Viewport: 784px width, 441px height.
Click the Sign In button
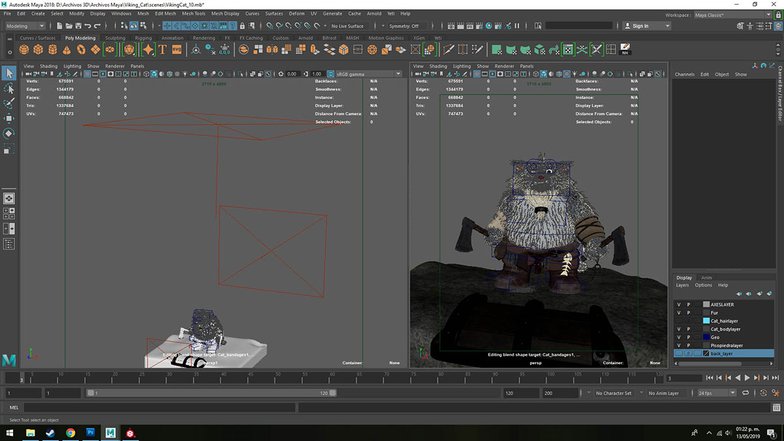click(639, 26)
